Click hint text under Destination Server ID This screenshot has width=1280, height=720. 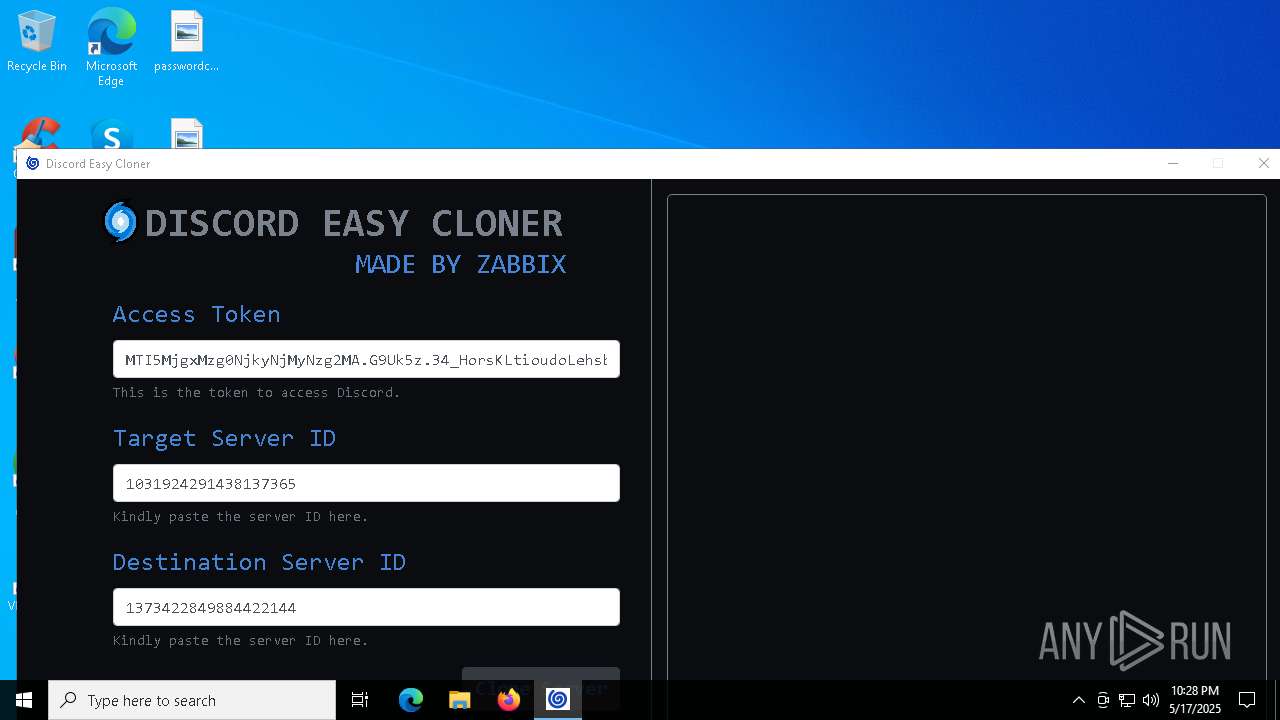click(240, 640)
